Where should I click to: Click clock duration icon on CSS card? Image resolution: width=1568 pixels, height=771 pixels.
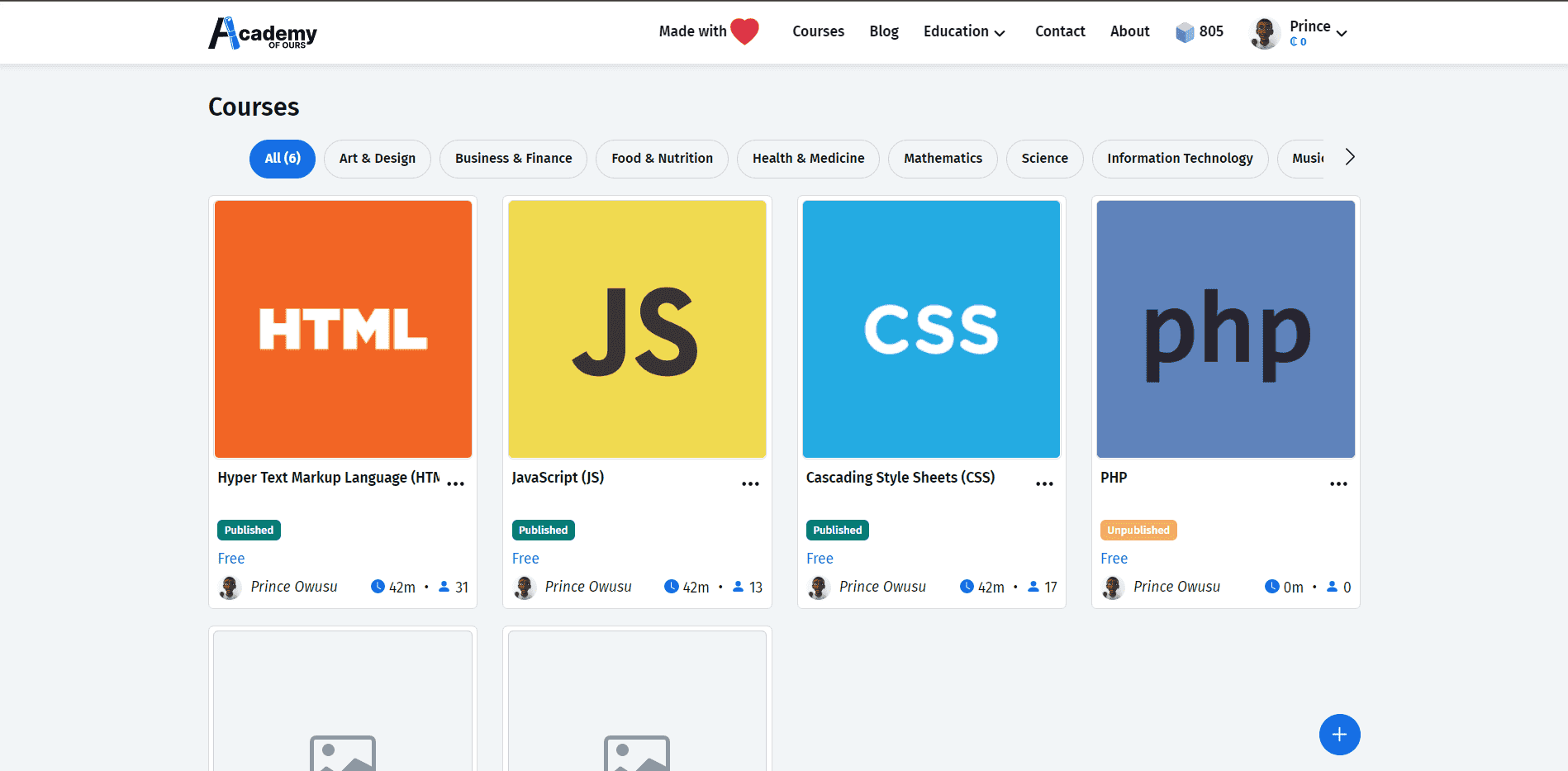point(967,587)
